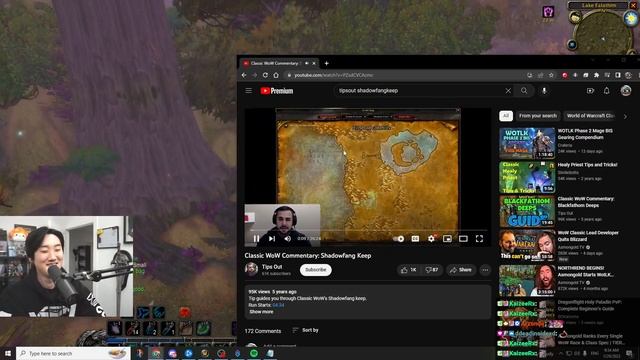Screen dimensions: 640x360
Task: Open the Tips Out channel avatar
Action: point(251,270)
